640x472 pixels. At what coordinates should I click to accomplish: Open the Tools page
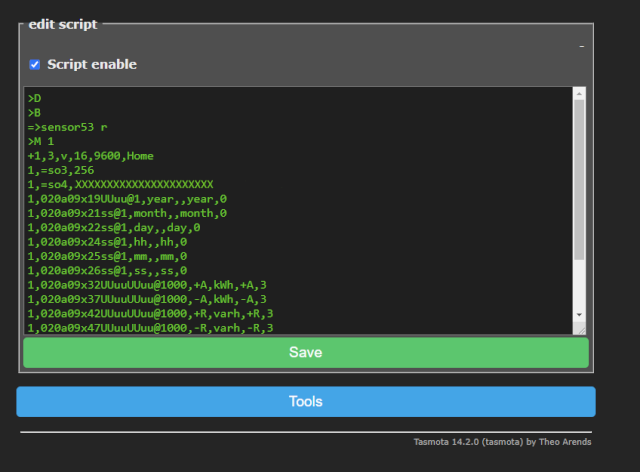[x=306, y=401]
